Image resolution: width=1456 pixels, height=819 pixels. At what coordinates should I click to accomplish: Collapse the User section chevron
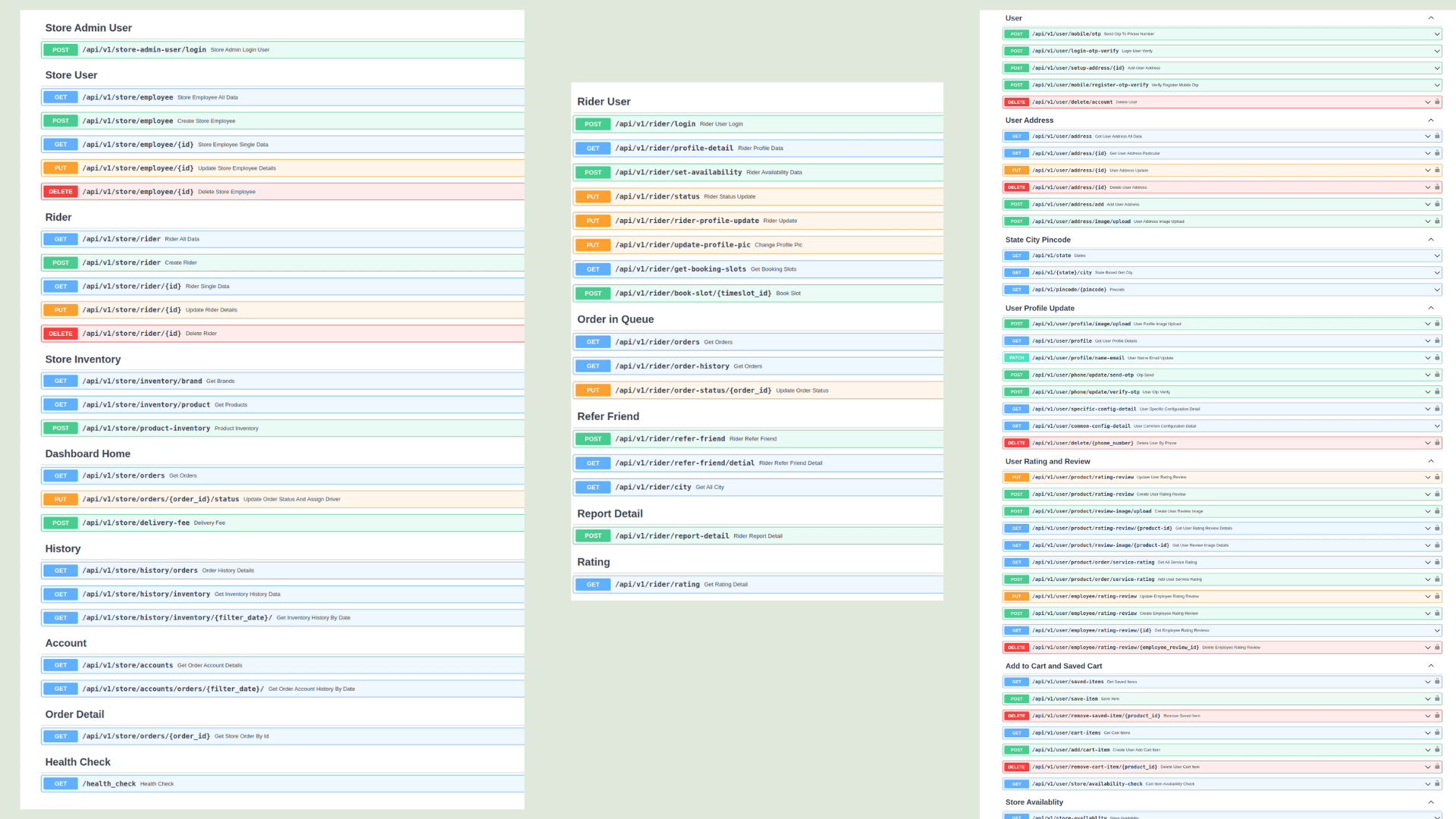(1431, 18)
